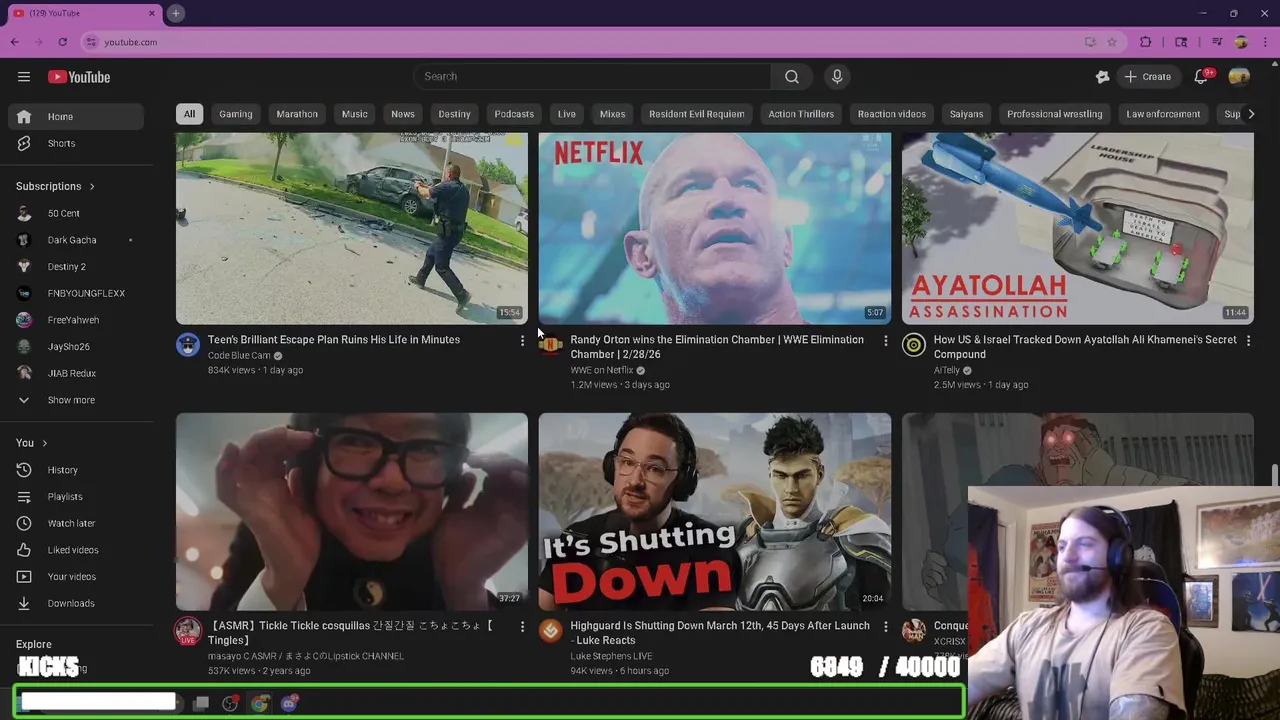Reload the page in Chrome
Viewport: 1280px width, 720px height.
click(62, 42)
